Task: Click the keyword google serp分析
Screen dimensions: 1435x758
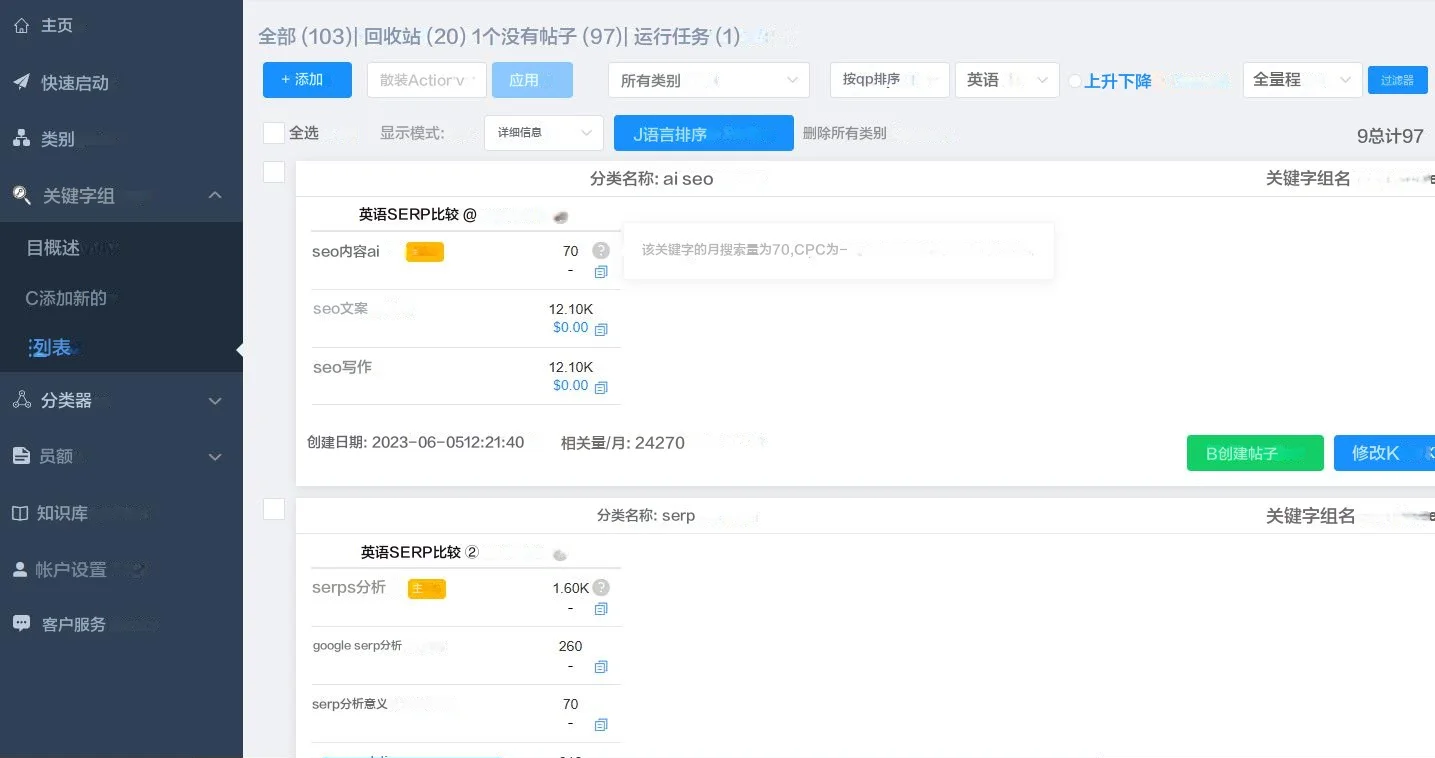Action: (357, 645)
